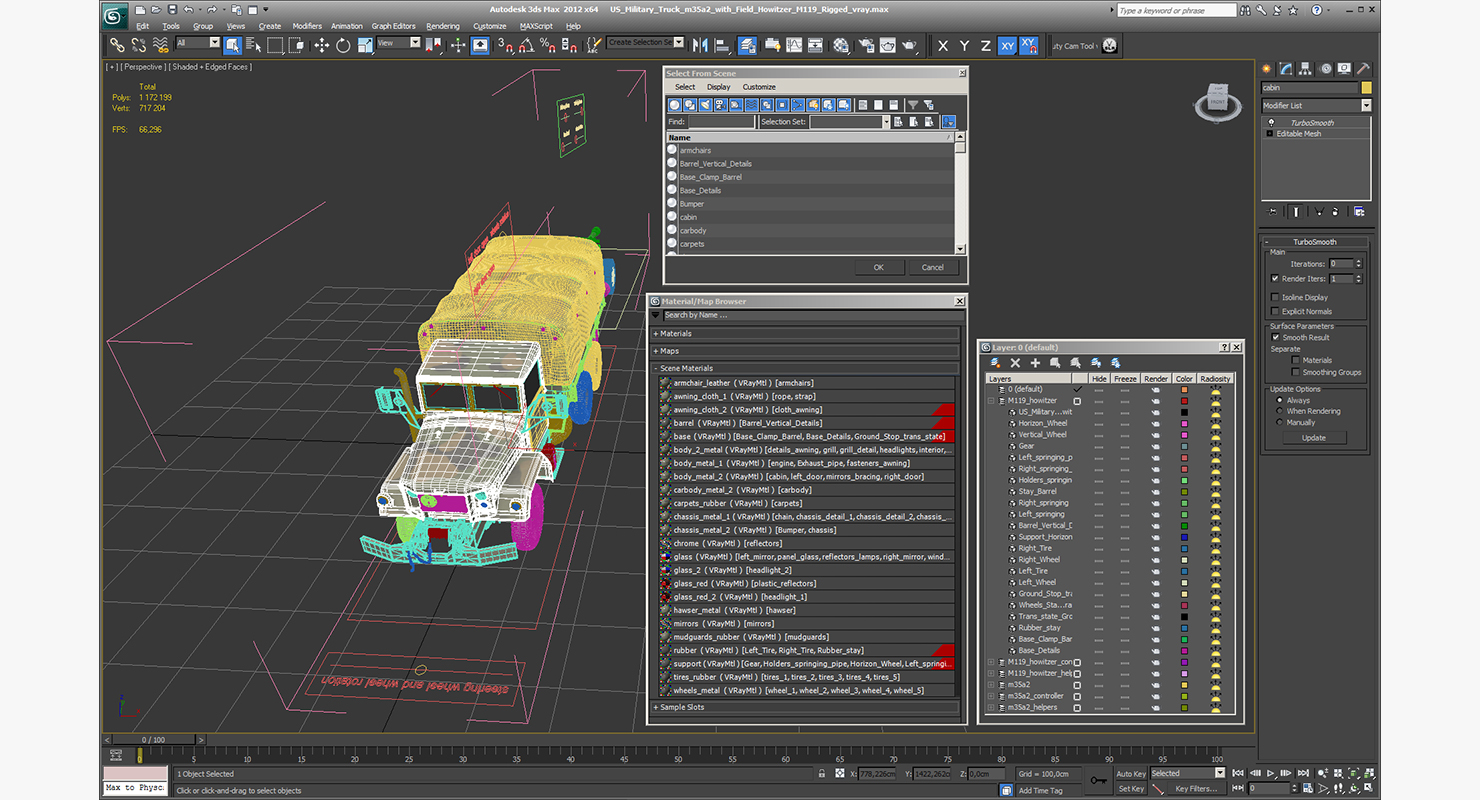Check Separate by Materials option
Screen dimensions: 1480x800
(1295, 360)
